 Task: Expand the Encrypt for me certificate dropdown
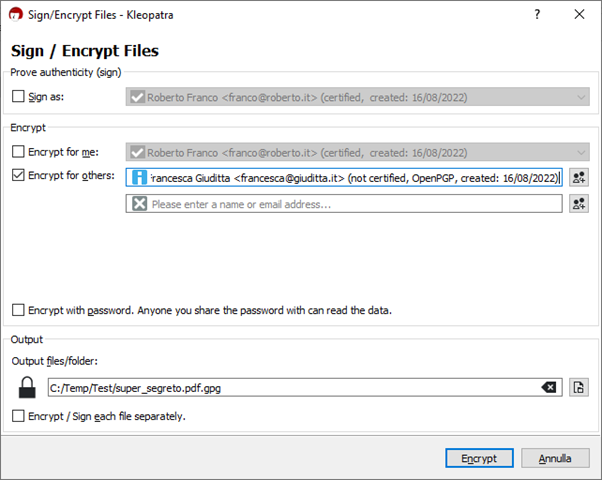(581, 153)
